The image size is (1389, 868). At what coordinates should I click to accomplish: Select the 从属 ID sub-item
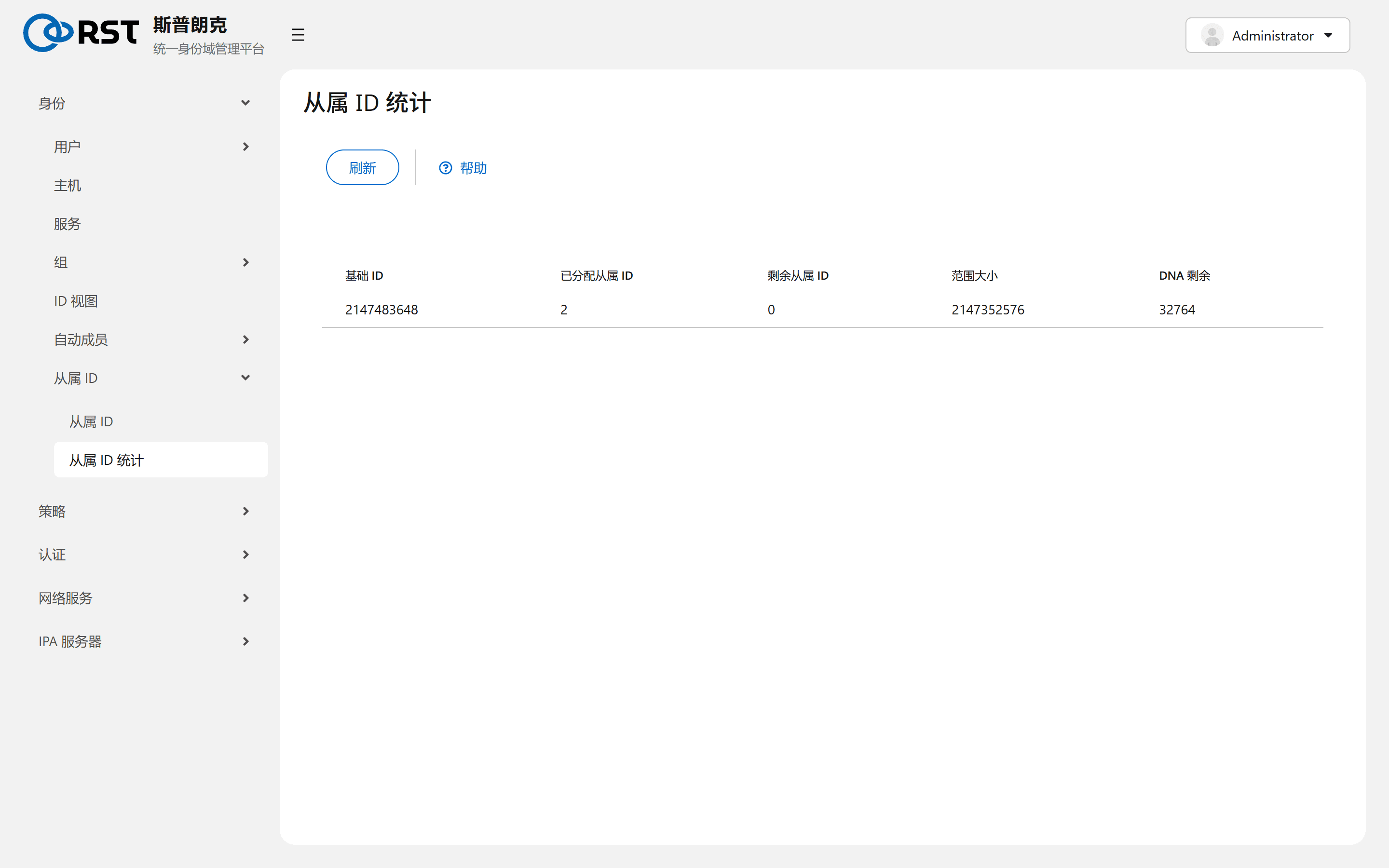coord(161,421)
